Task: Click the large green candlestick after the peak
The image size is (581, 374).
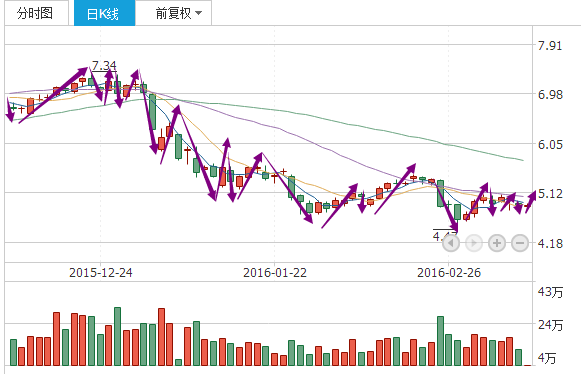Action: click(x=153, y=112)
